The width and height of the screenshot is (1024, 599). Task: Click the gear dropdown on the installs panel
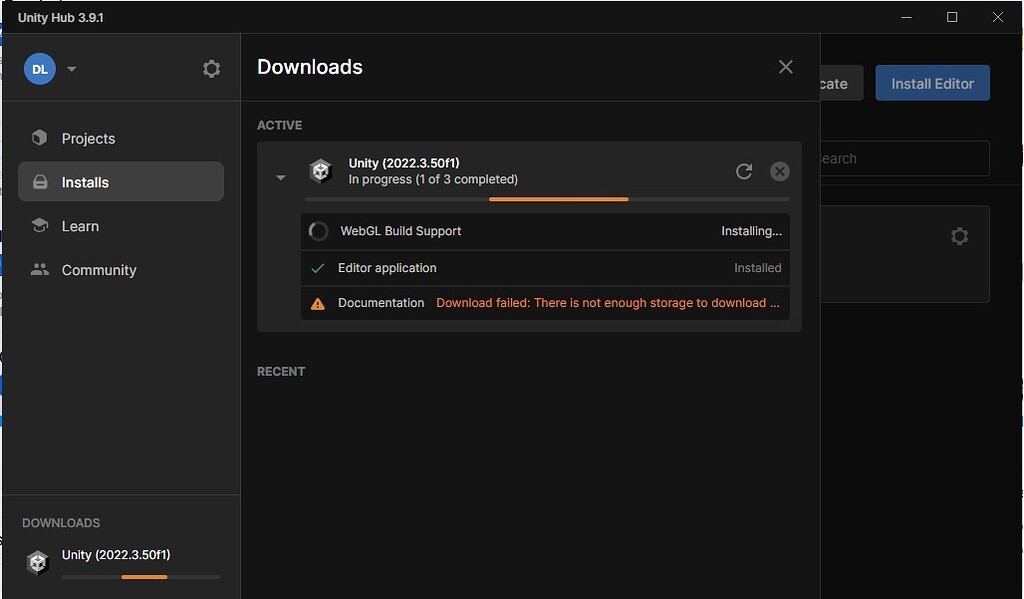959,236
